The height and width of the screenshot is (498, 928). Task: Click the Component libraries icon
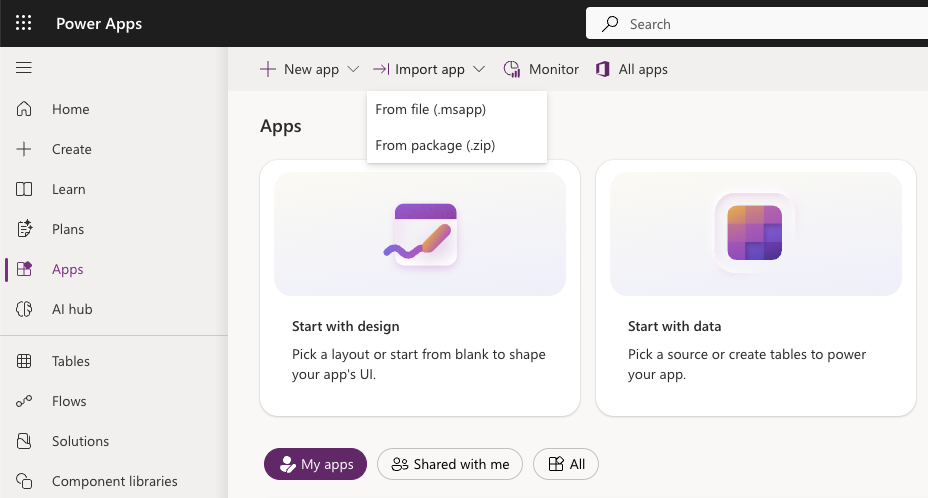[x=24, y=481]
